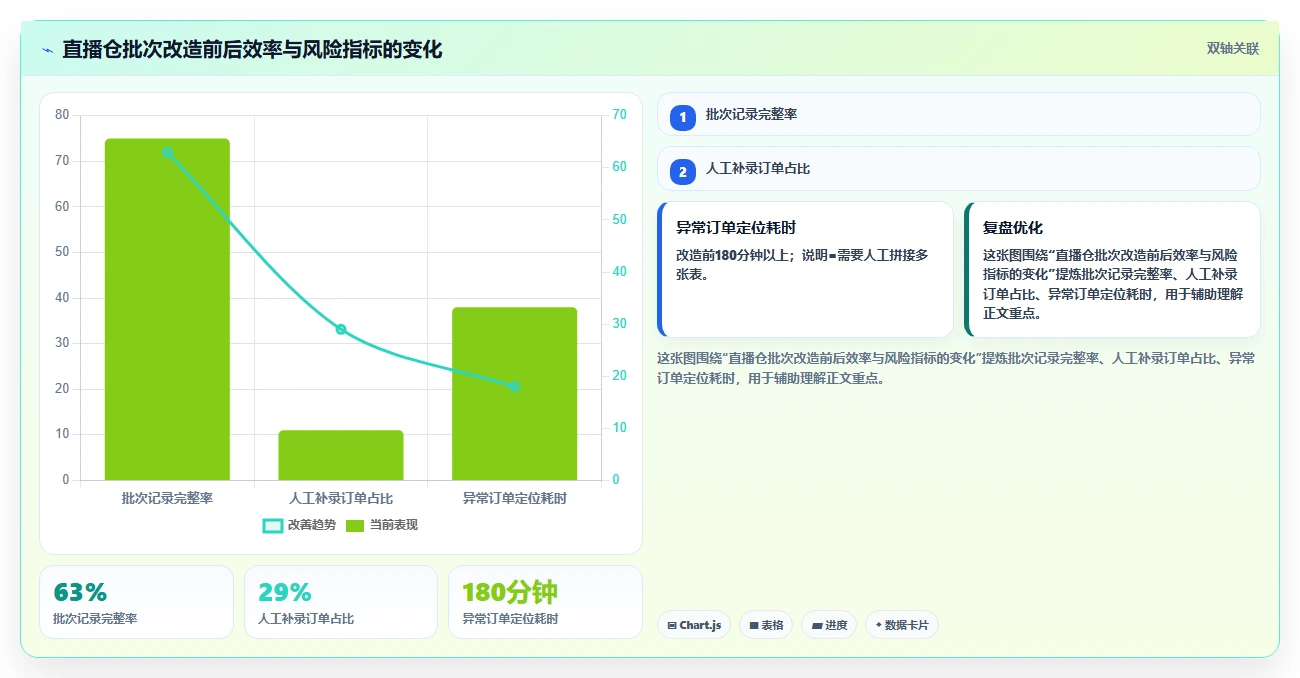
Task: Open list item 人工补录订单占比
Action: pos(958,168)
